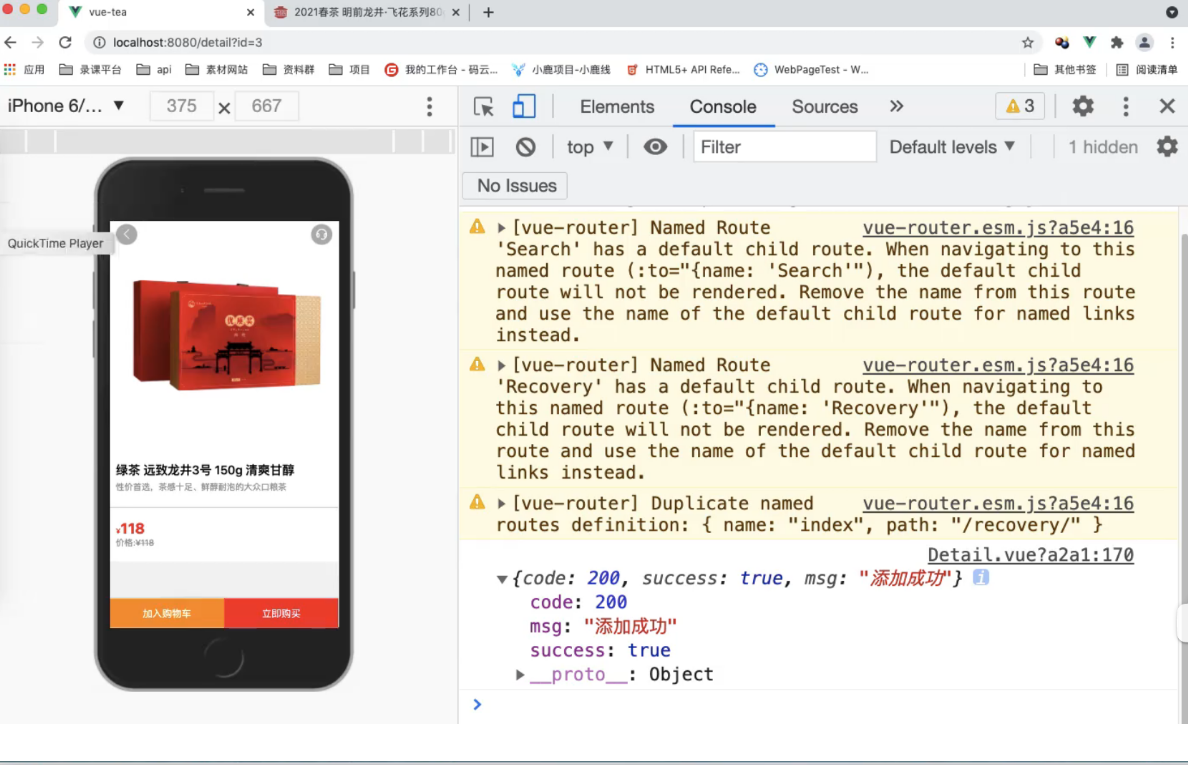Open vue-router.esm.js link of Search warning
The height and width of the screenshot is (765, 1188).
click(998, 227)
